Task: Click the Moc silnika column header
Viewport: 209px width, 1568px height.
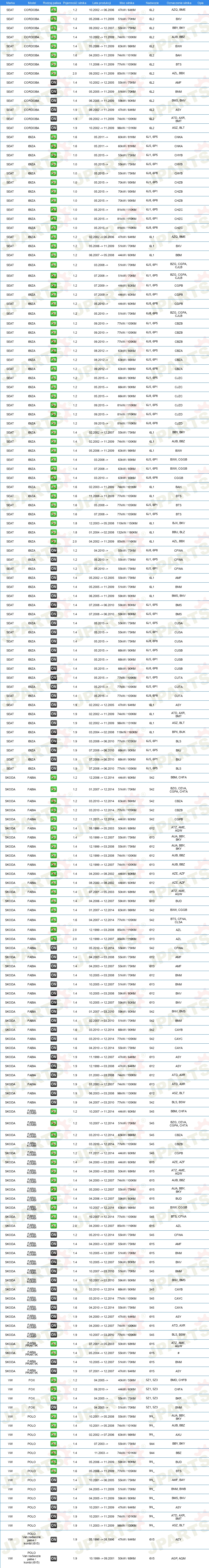Action: tap(127, 2)
